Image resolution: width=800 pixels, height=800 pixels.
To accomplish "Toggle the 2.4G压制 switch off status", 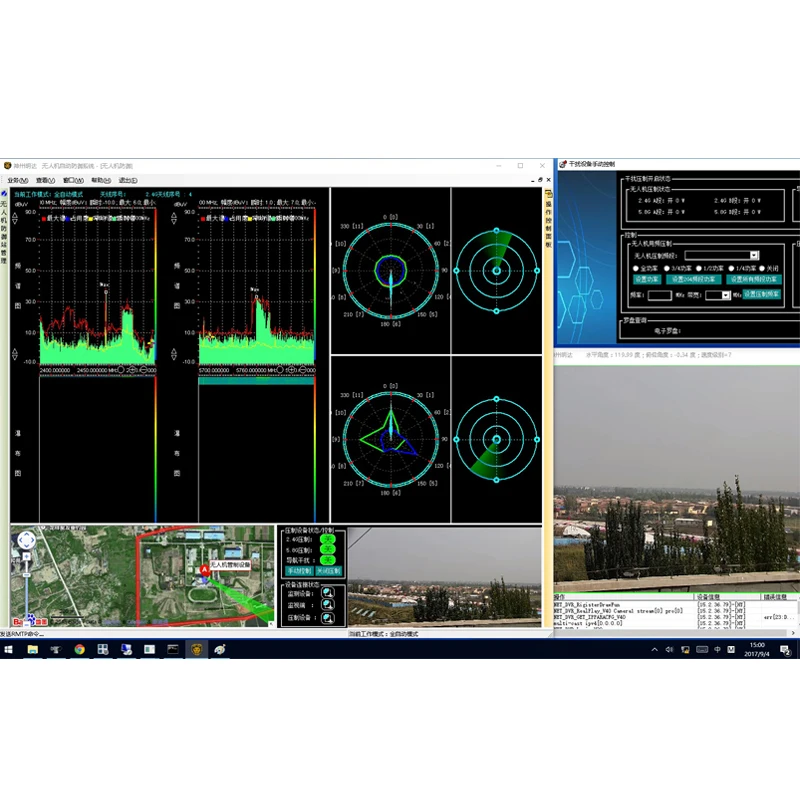I will 328,538.
